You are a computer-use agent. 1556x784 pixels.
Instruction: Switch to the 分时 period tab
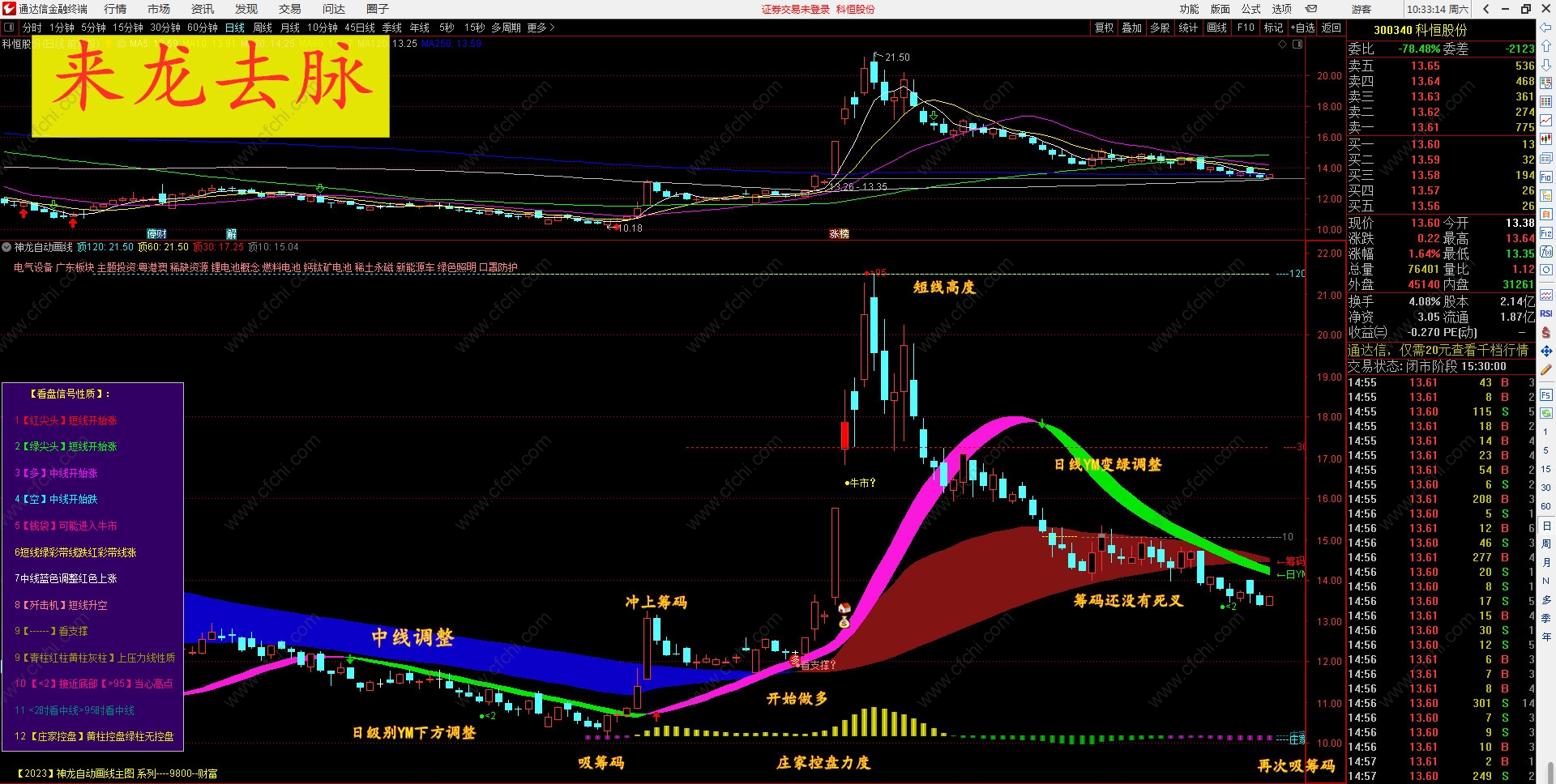coord(32,28)
